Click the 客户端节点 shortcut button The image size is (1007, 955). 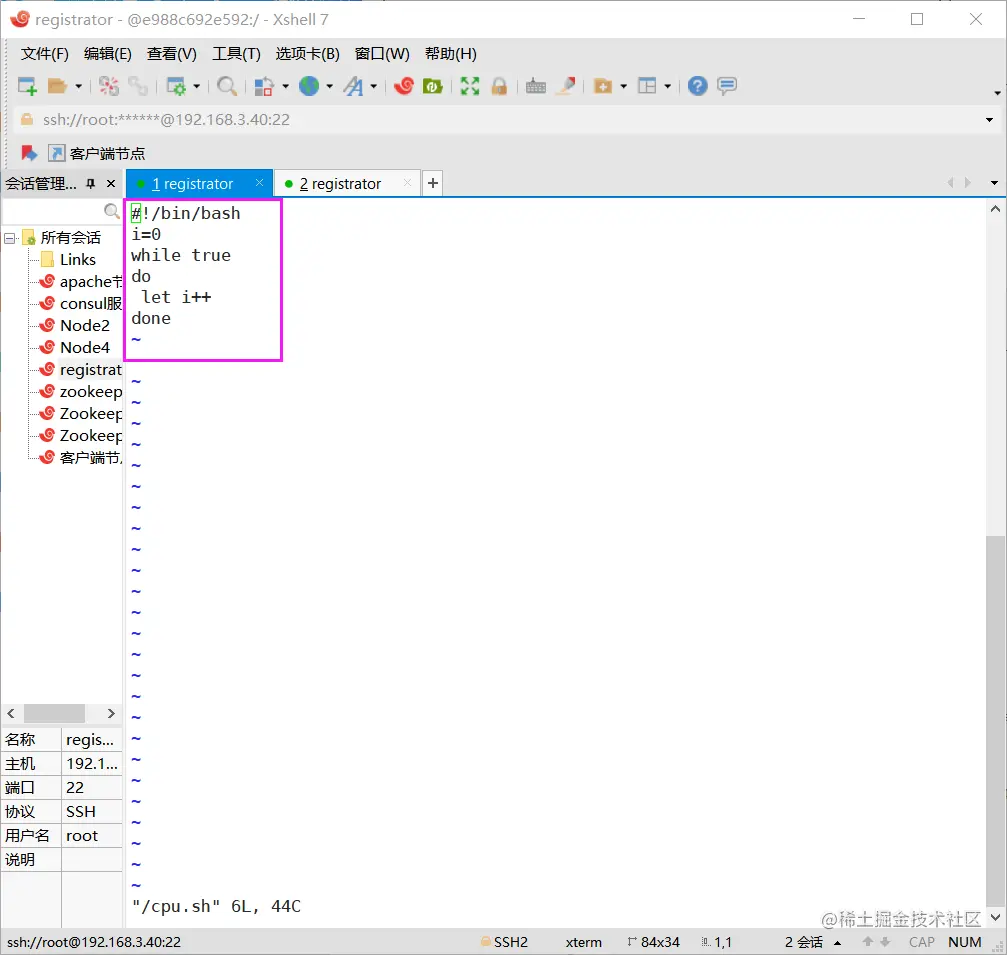coord(97,153)
